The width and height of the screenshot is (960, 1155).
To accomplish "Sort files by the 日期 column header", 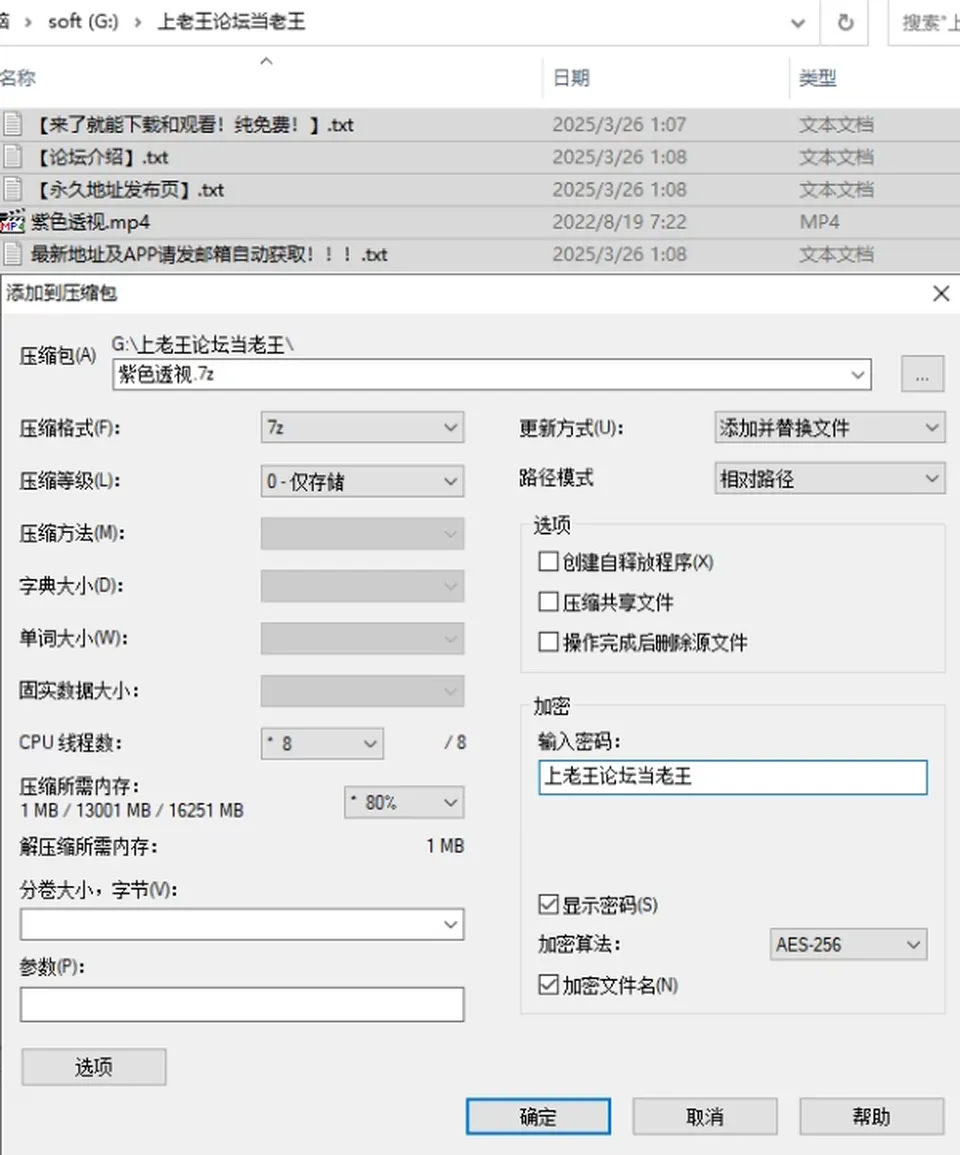I will (x=571, y=77).
